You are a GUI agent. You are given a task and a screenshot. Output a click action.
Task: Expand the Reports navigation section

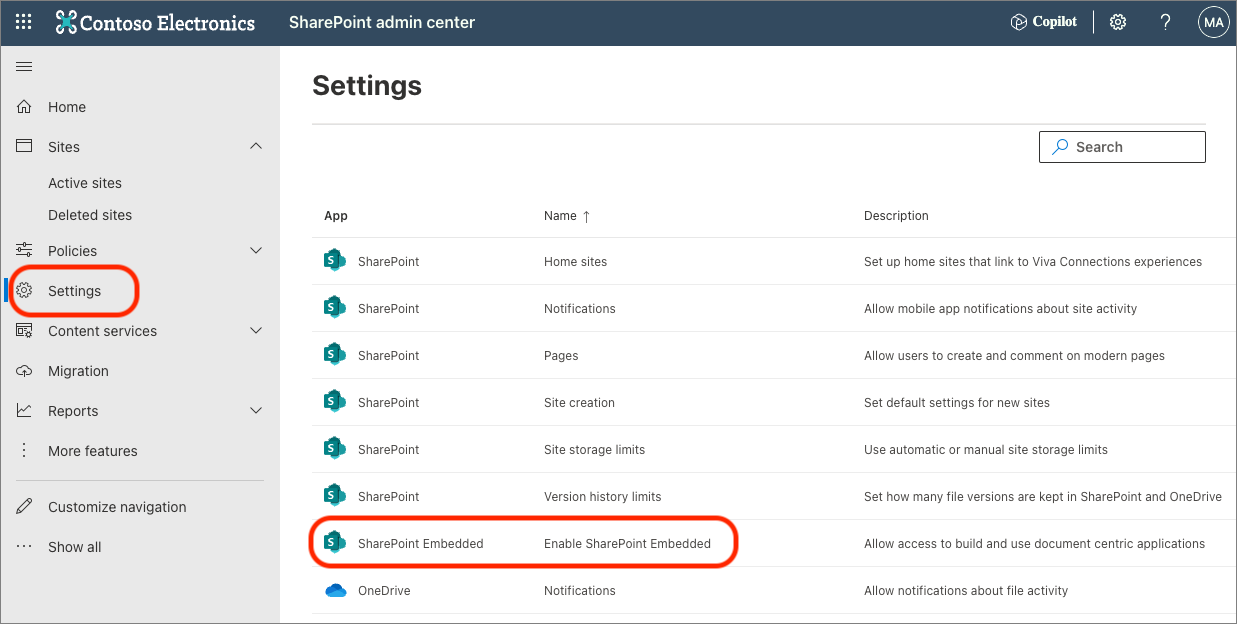256,410
